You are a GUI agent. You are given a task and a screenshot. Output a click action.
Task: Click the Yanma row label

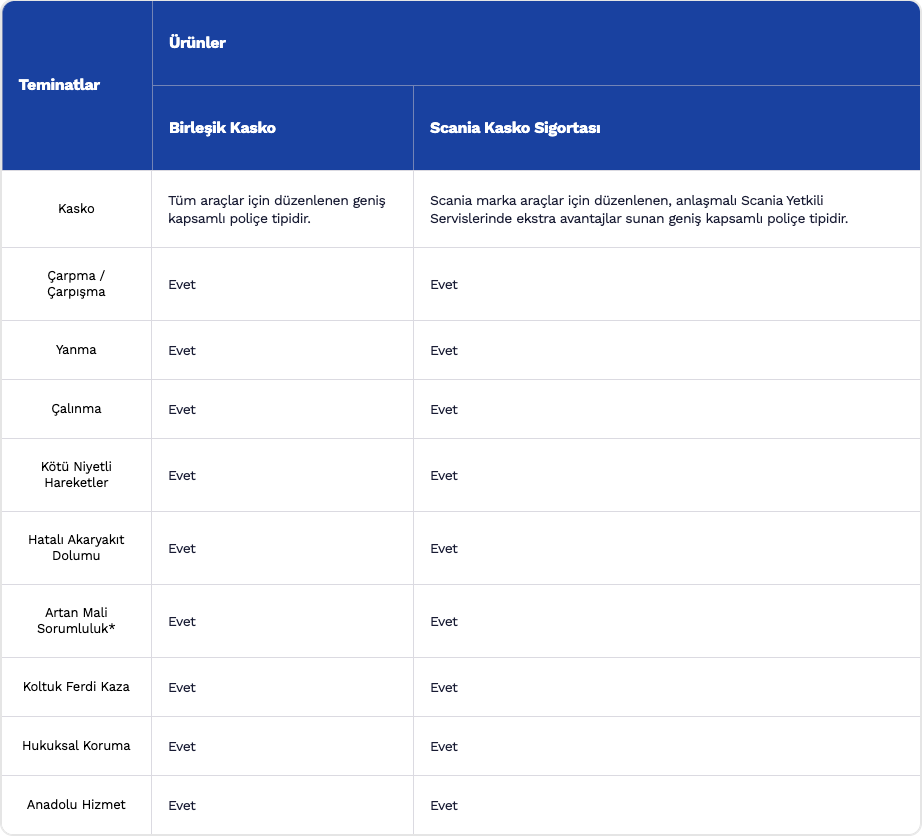[77, 350]
